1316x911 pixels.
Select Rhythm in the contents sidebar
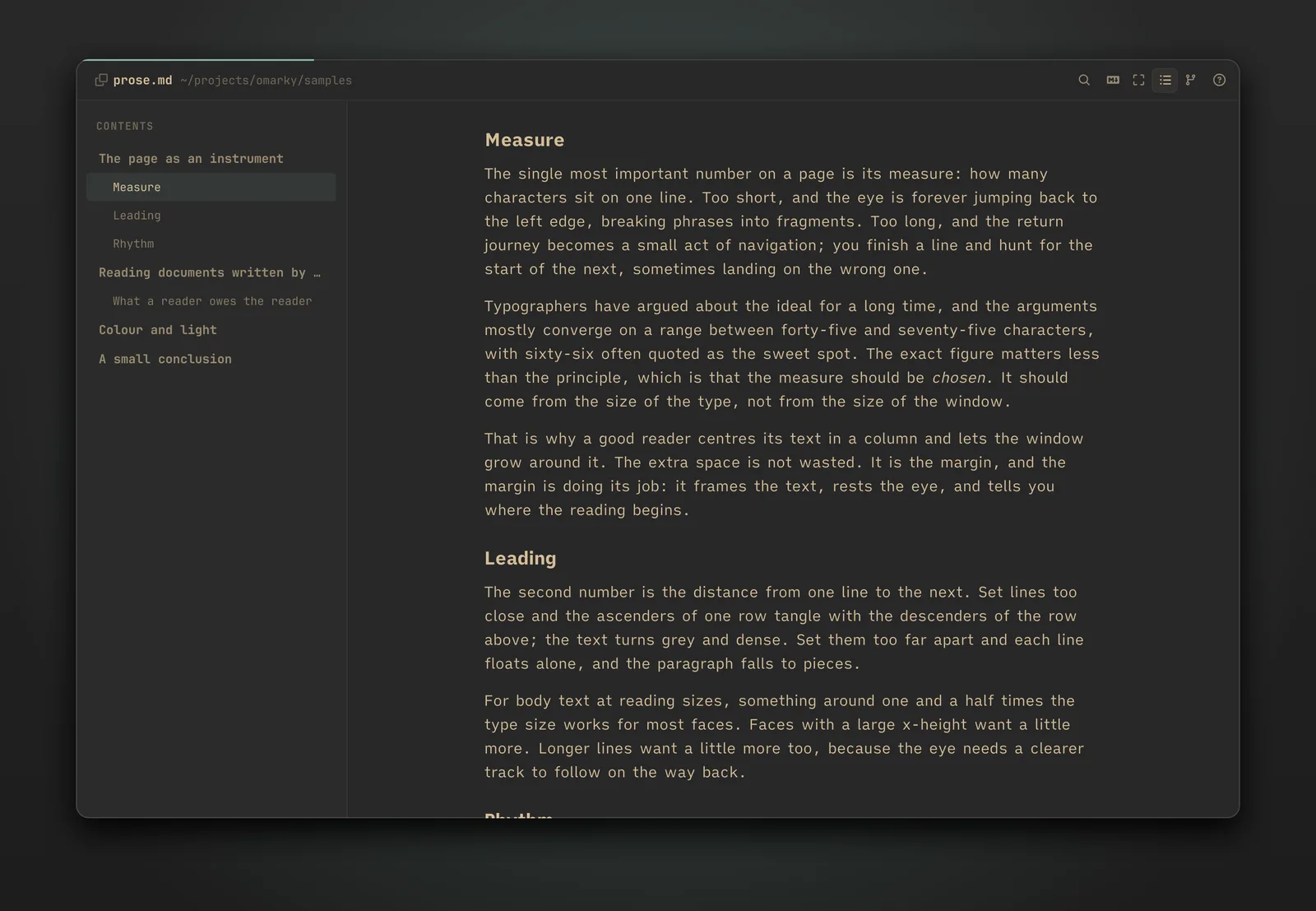click(211, 244)
